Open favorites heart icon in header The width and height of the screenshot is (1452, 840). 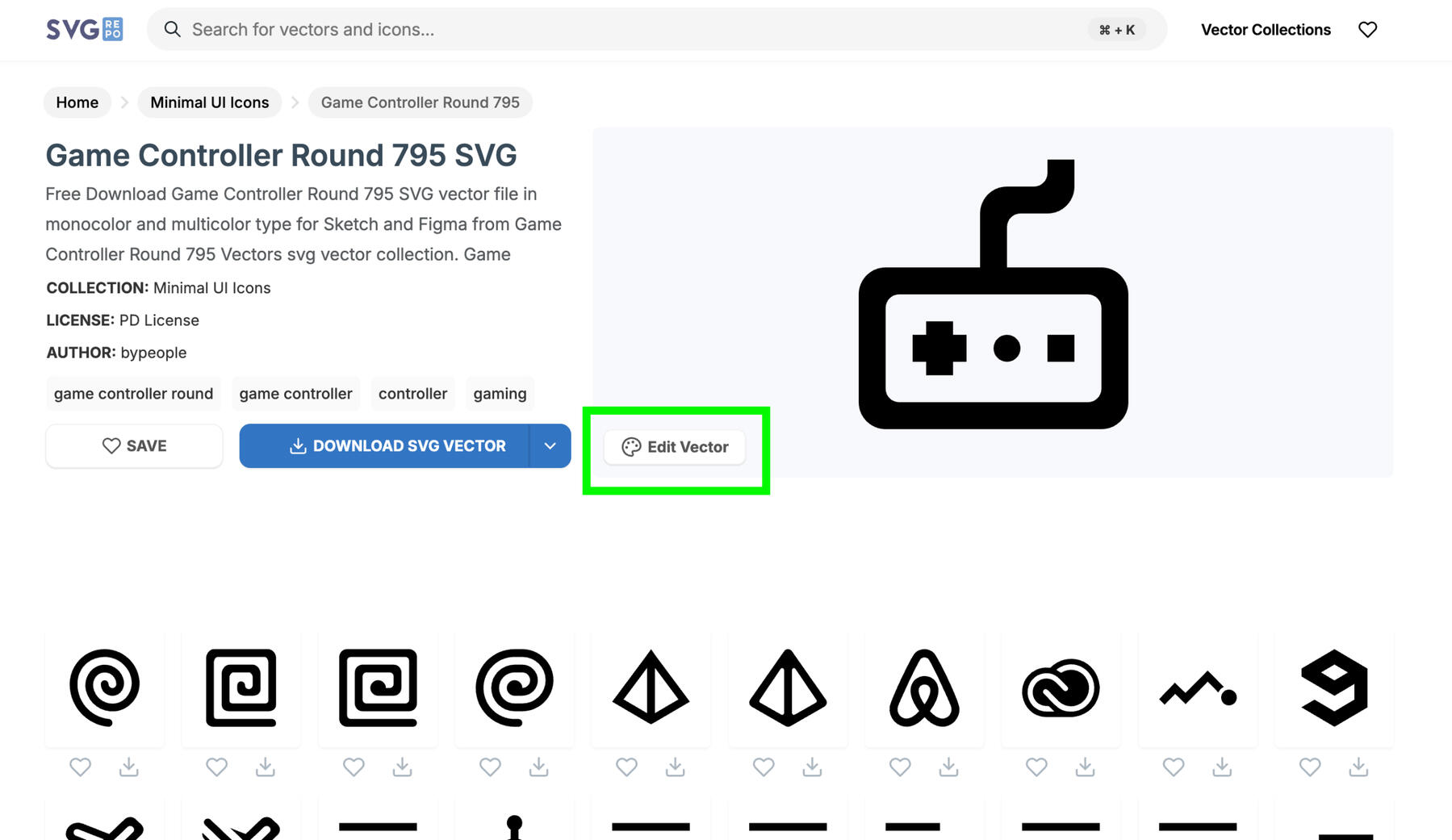(x=1367, y=30)
